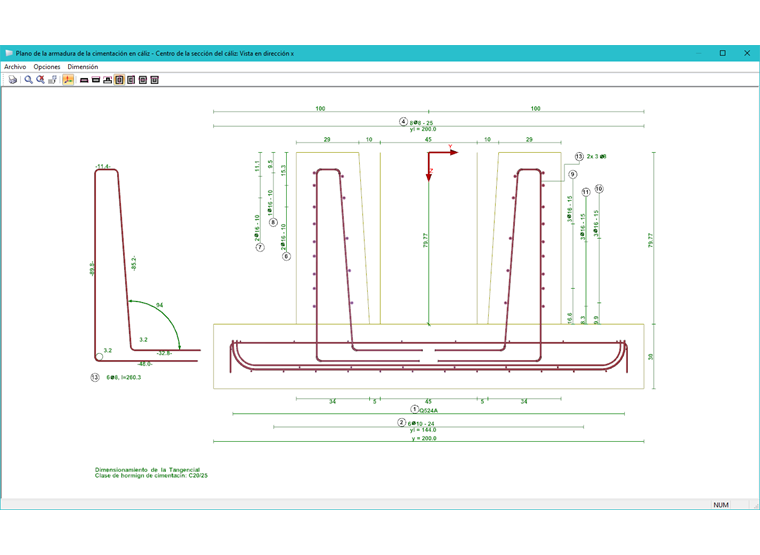This screenshot has height=555, width=760.
Task: Show the bucket on plate view icon
Action: [107, 80]
